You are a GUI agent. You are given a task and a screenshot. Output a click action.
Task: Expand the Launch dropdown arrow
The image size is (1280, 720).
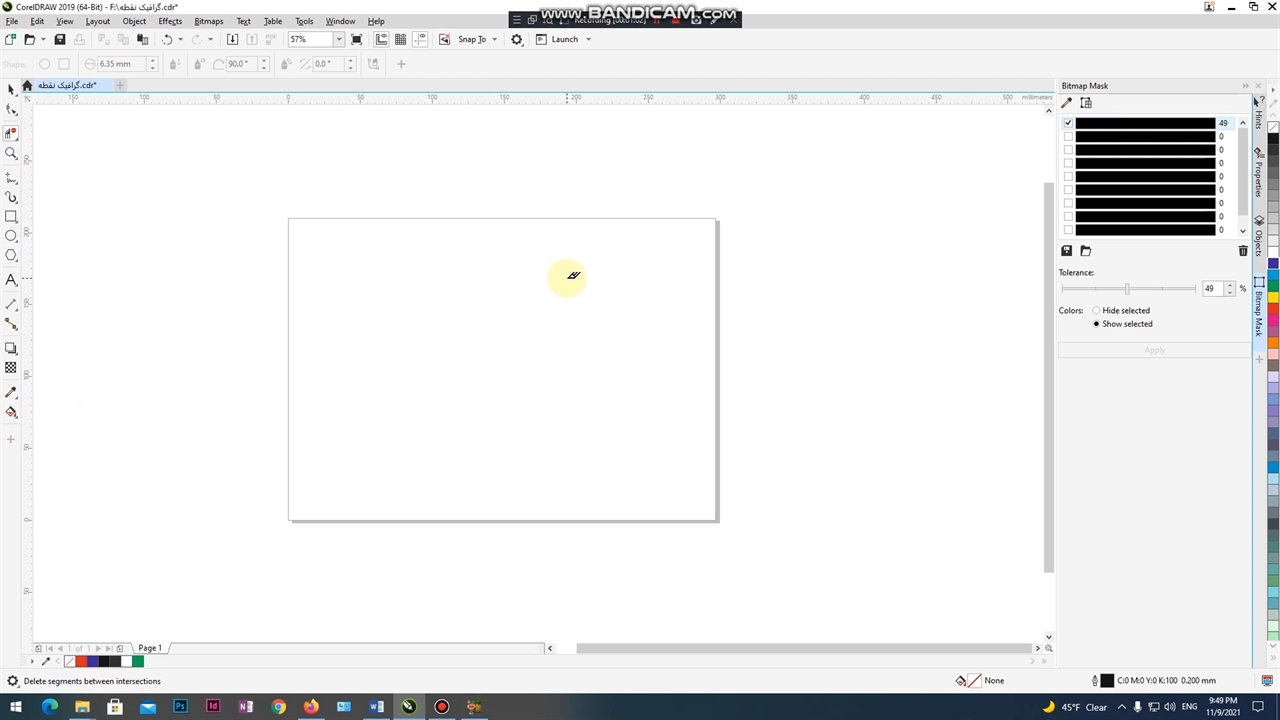coord(588,39)
